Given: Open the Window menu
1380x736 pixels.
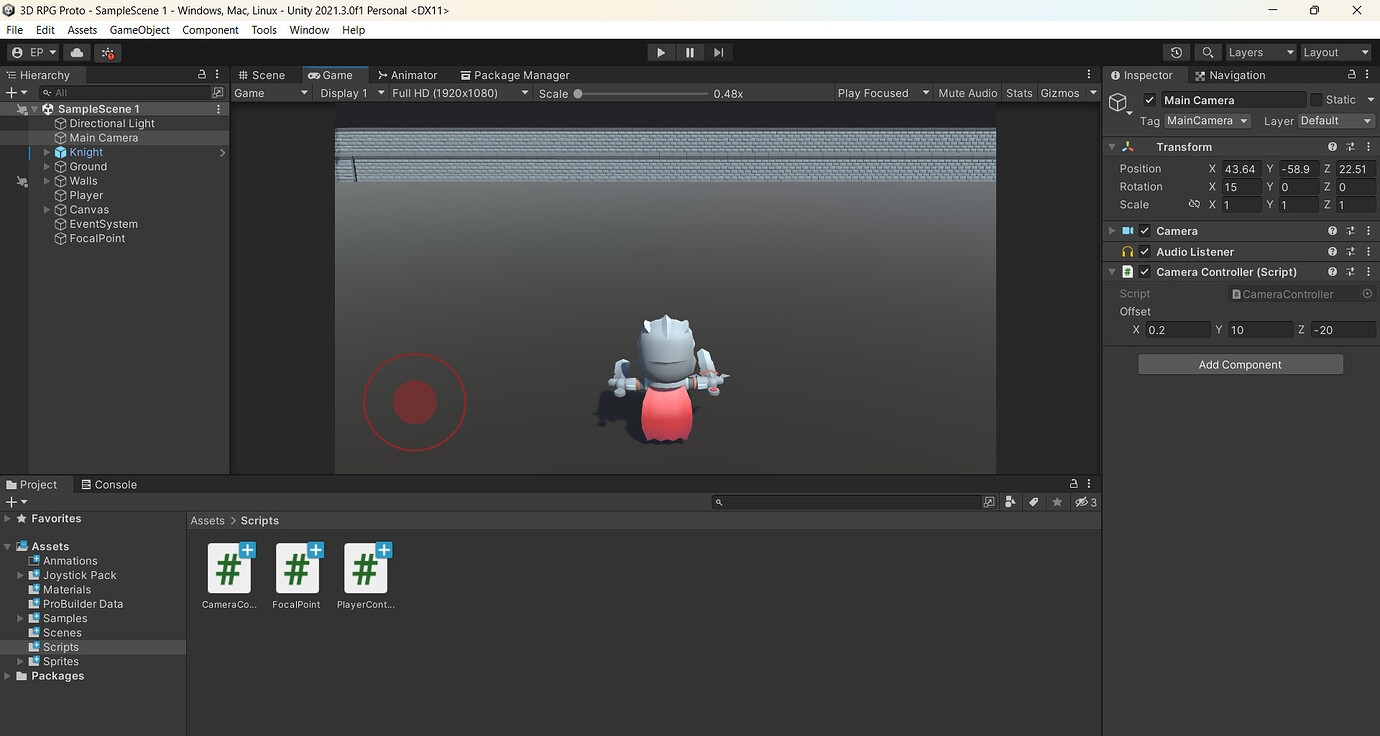Looking at the screenshot, I should (x=309, y=30).
